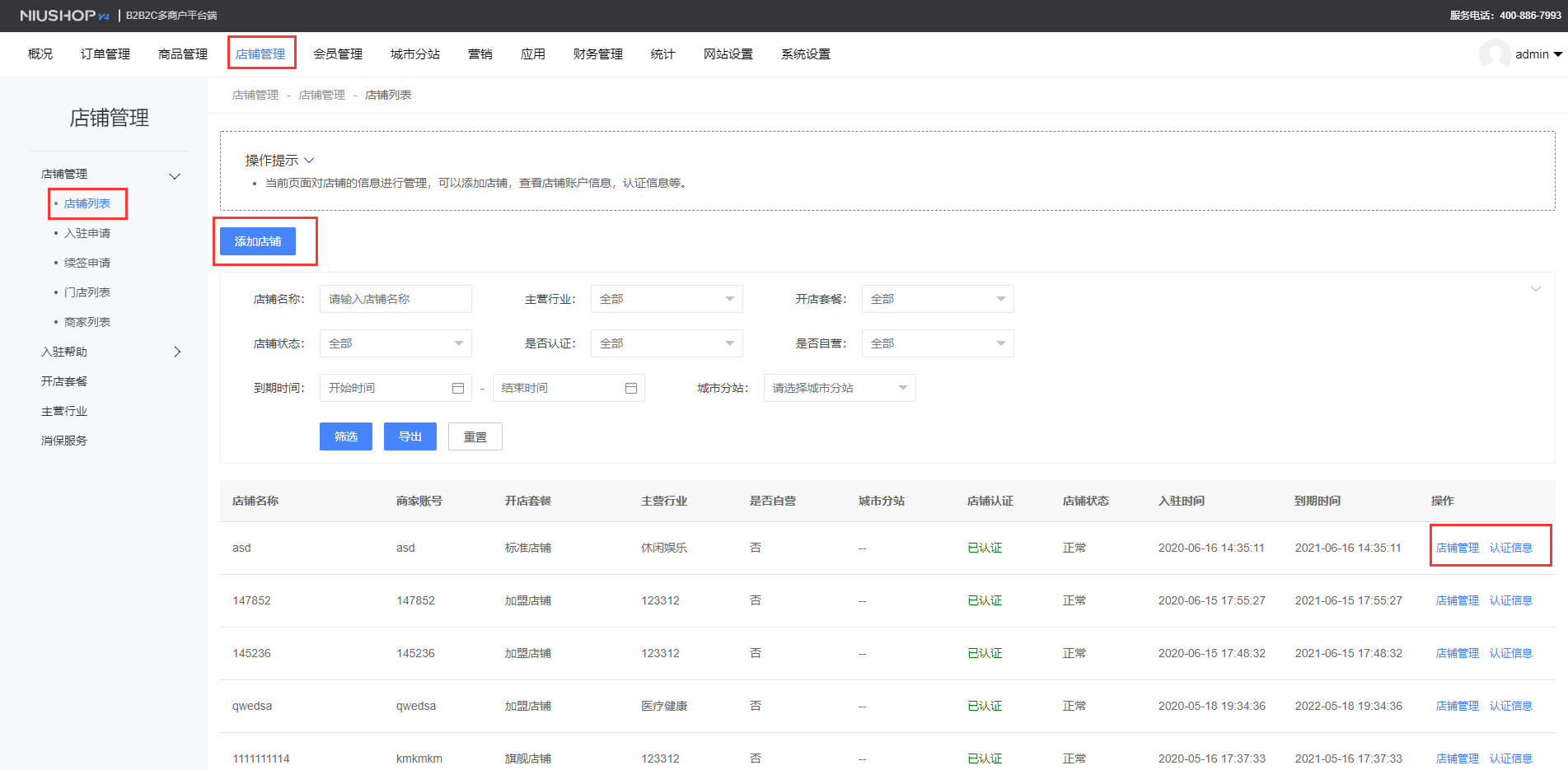The height and width of the screenshot is (770, 1568).
Task: Open 营销 in top menu
Action: click(480, 54)
